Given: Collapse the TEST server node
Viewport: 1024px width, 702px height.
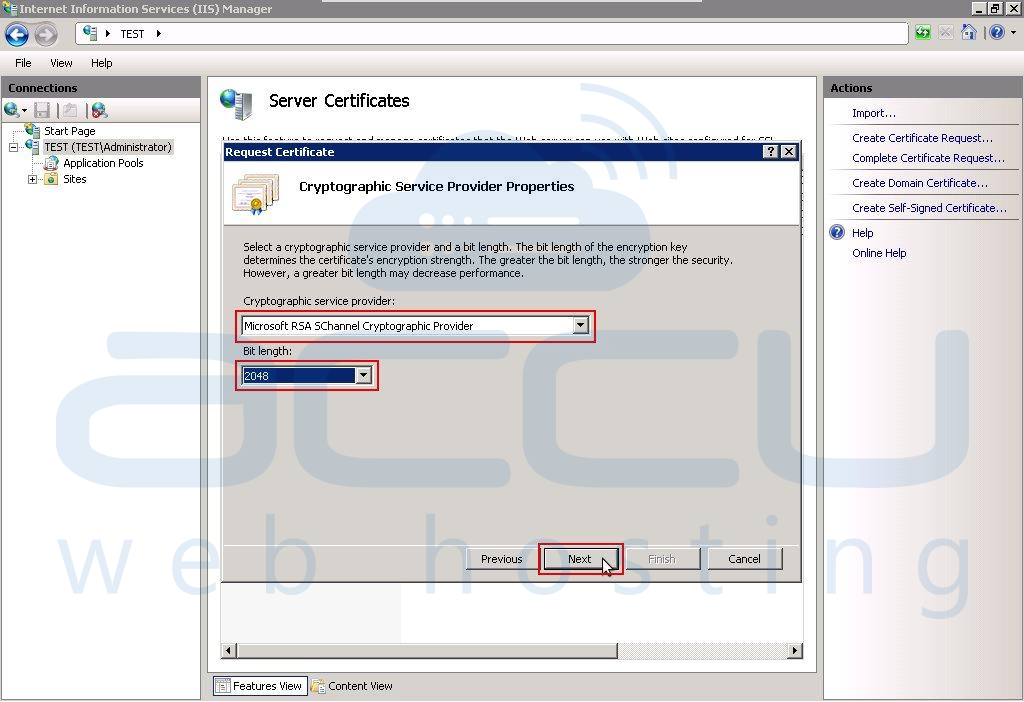Looking at the screenshot, I should coord(13,148).
